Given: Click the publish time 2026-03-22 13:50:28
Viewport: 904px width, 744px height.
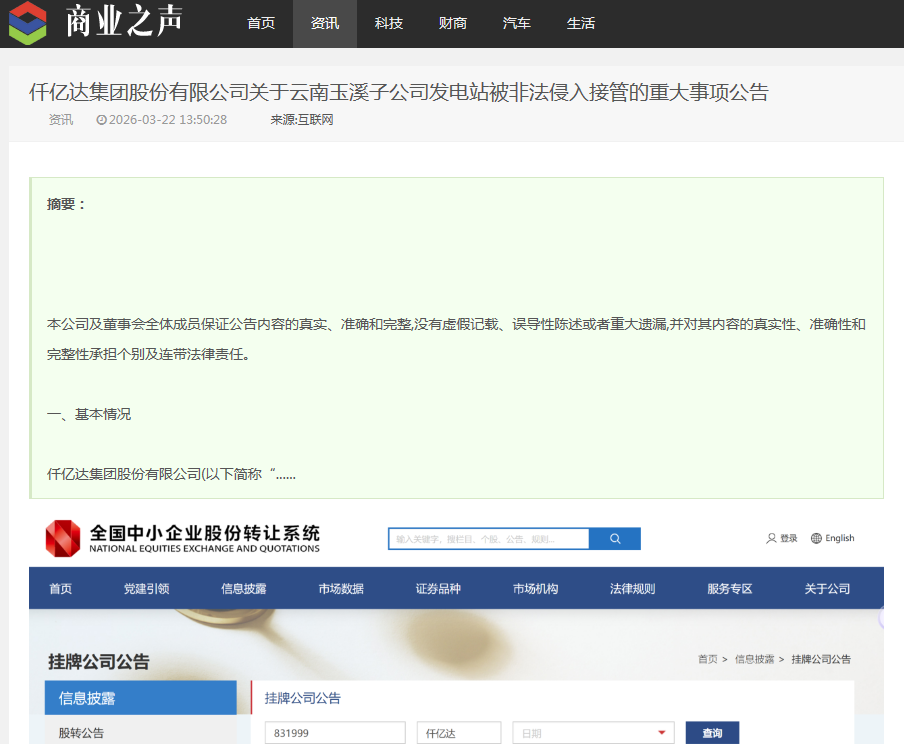Looking at the screenshot, I should (x=168, y=119).
